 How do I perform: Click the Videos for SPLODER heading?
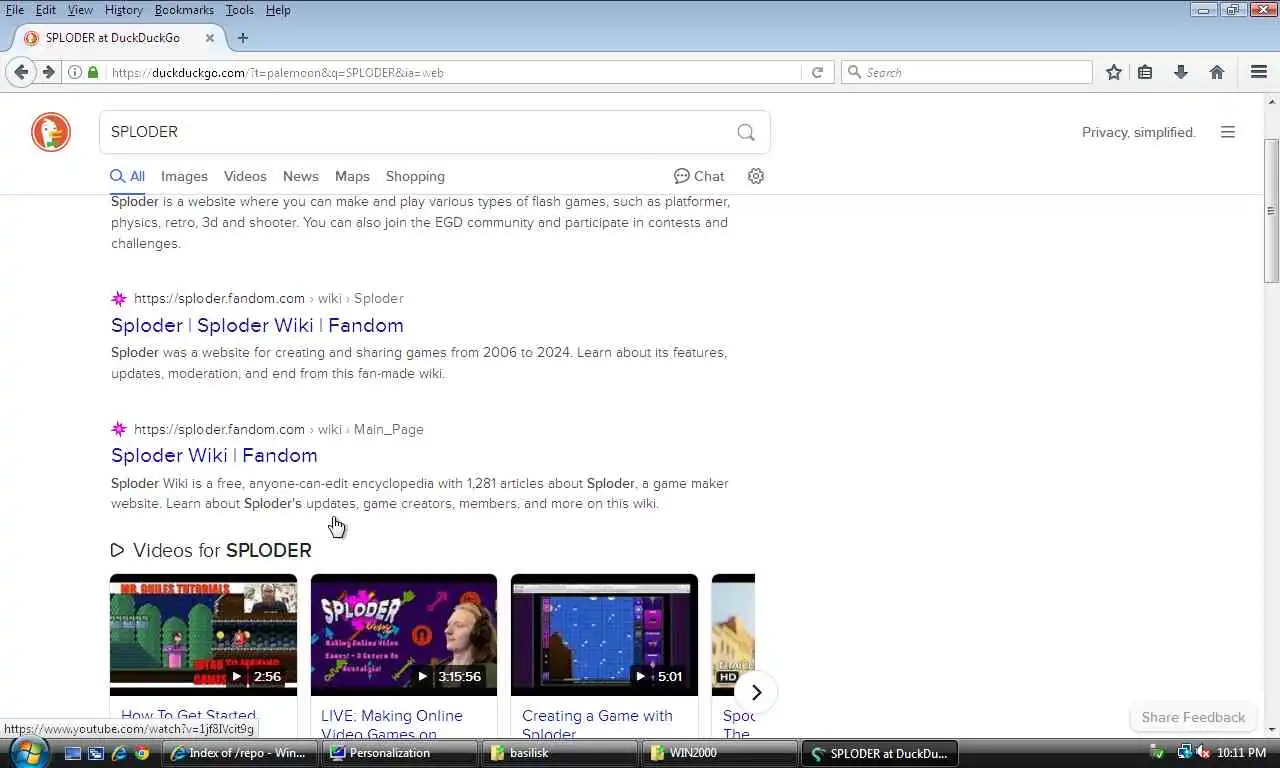pos(211,550)
